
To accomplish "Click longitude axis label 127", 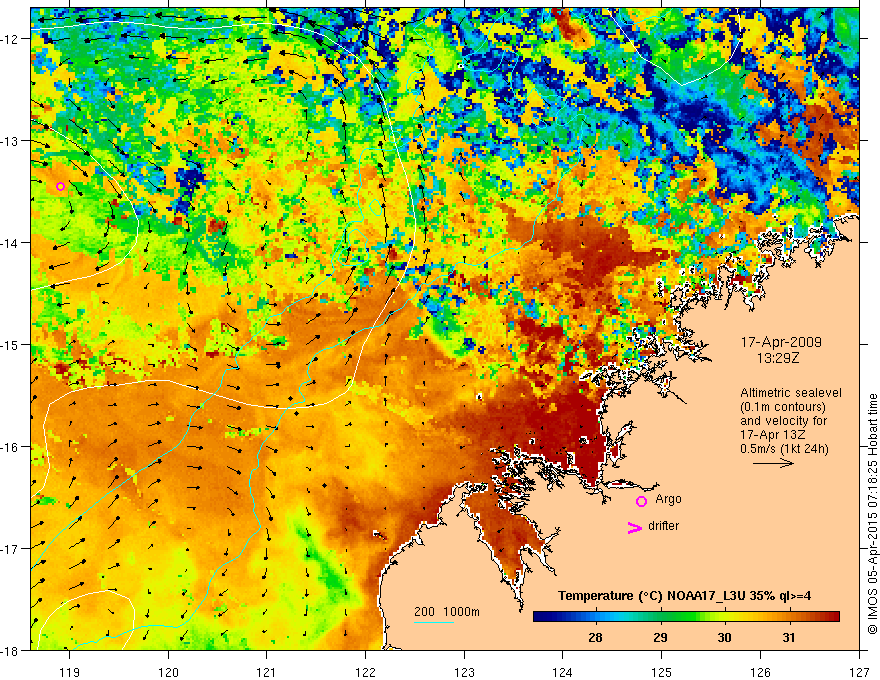I will tap(859, 672).
